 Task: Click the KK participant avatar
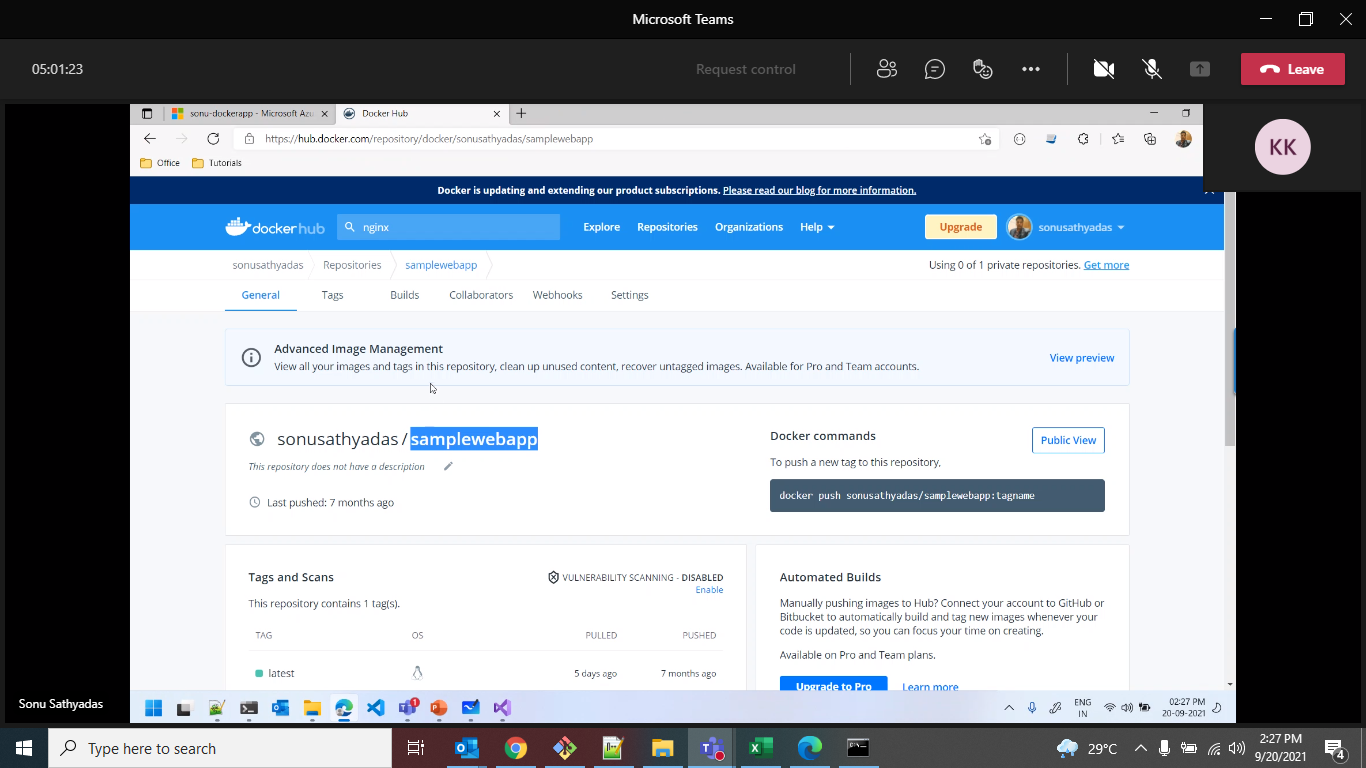(x=1282, y=147)
